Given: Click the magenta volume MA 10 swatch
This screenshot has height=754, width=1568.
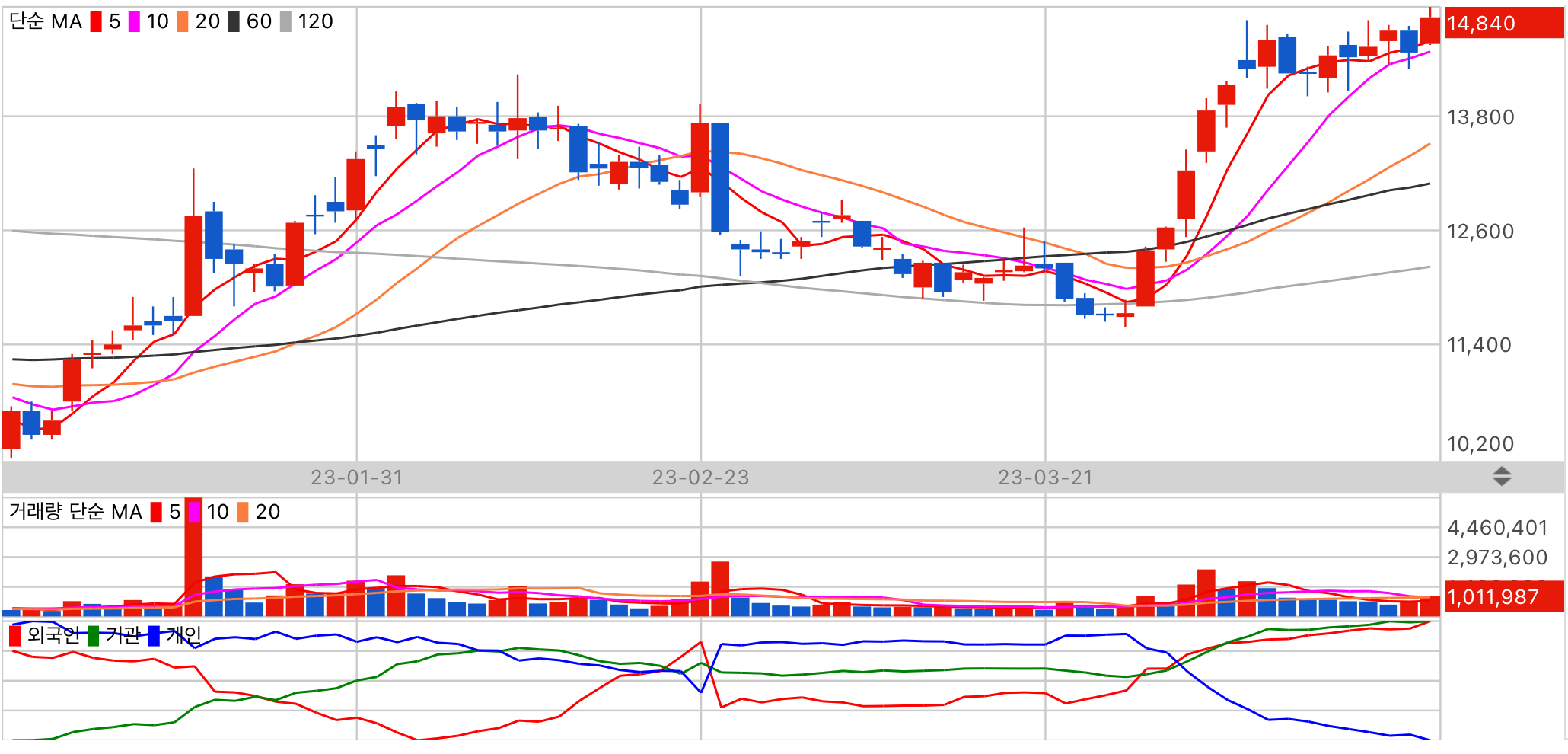Looking at the screenshot, I should click(x=194, y=513).
